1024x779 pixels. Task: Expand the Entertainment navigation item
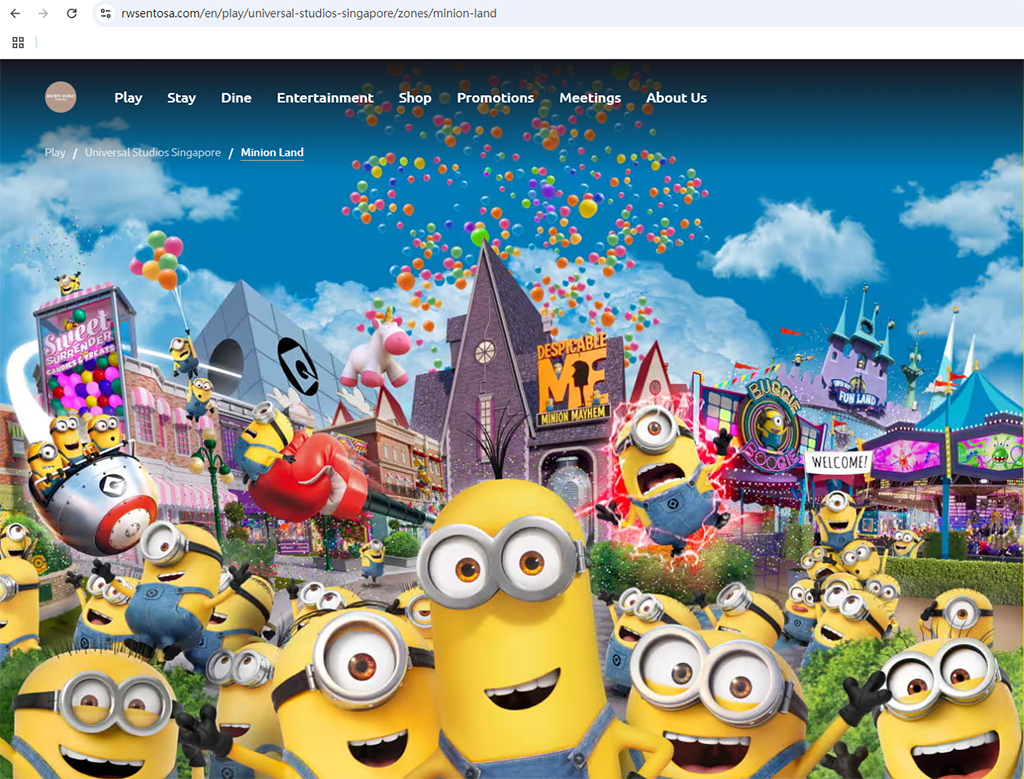coord(325,98)
